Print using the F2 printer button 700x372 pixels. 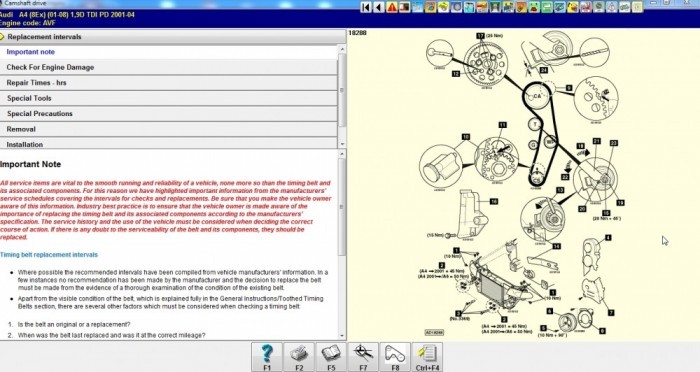299,357
